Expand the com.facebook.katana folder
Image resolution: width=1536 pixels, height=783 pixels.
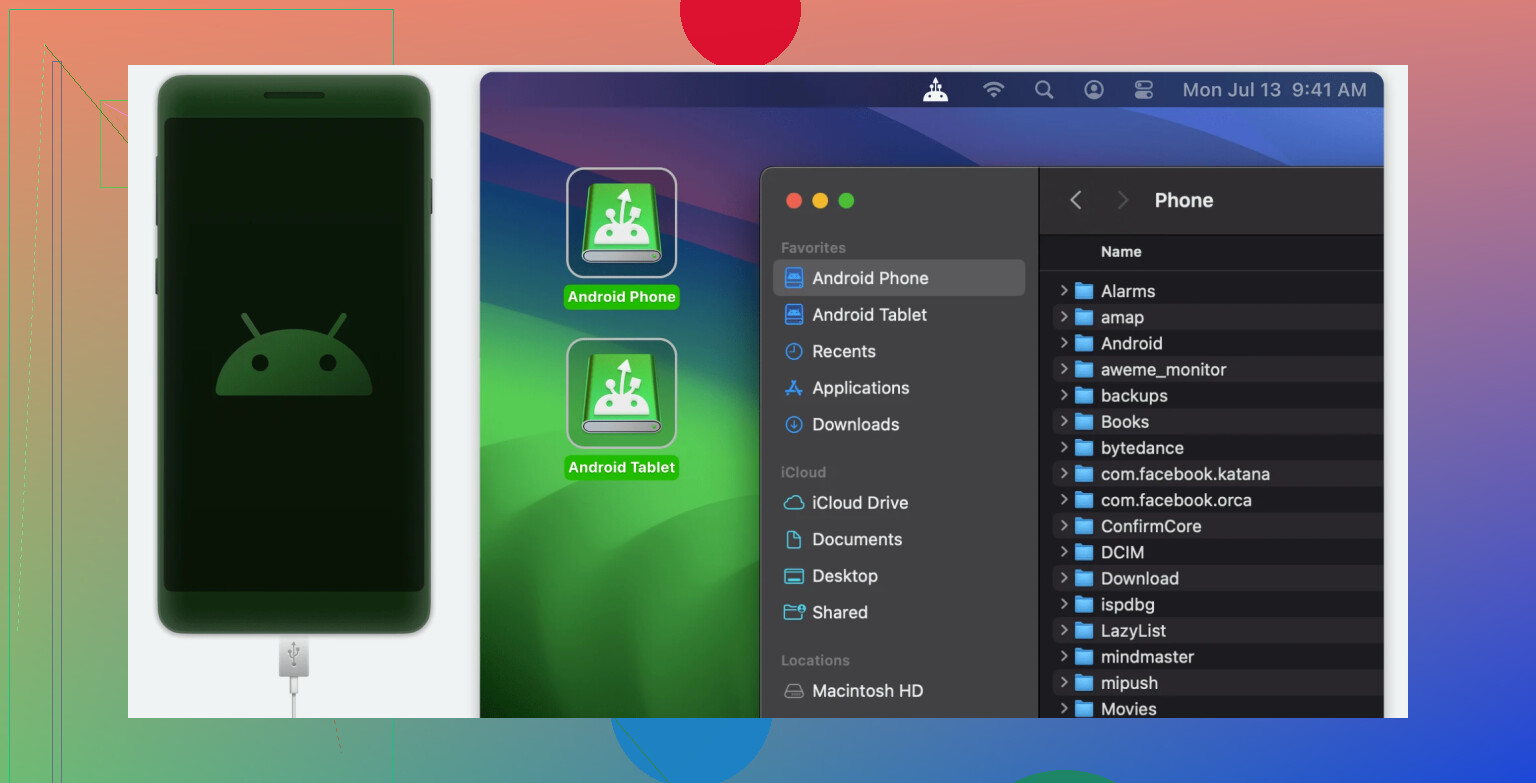pos(1064,473)
